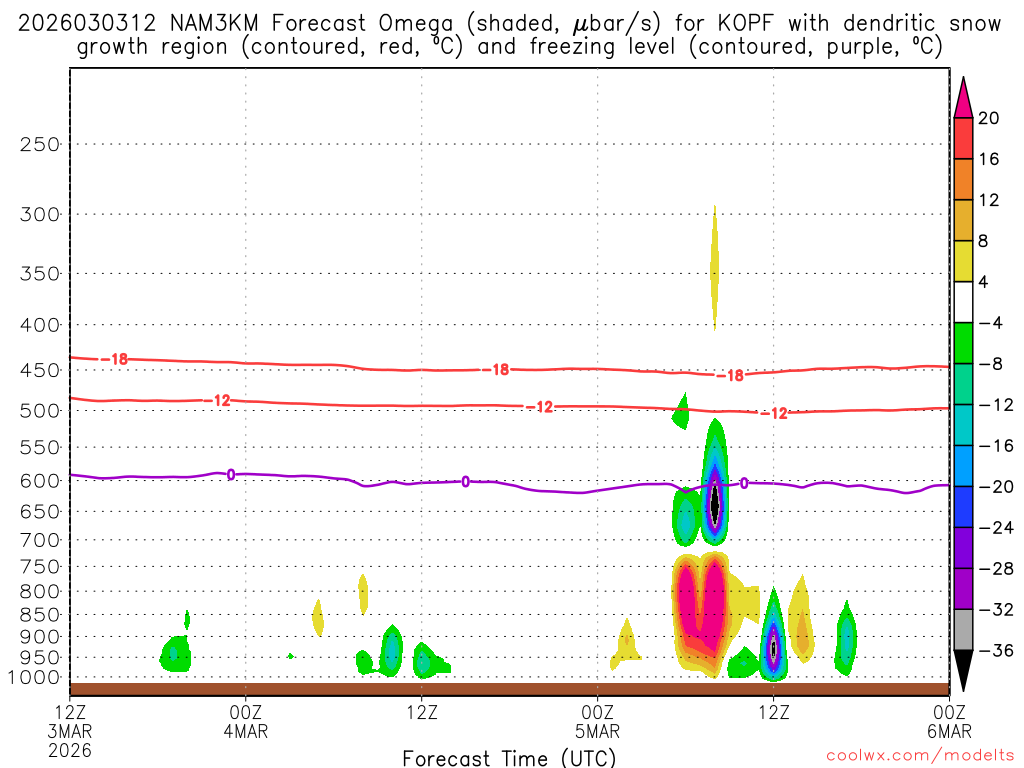Click the 450 pressure level label
The width and height of the screenshot is (1024, 768).
click(40, 370)
